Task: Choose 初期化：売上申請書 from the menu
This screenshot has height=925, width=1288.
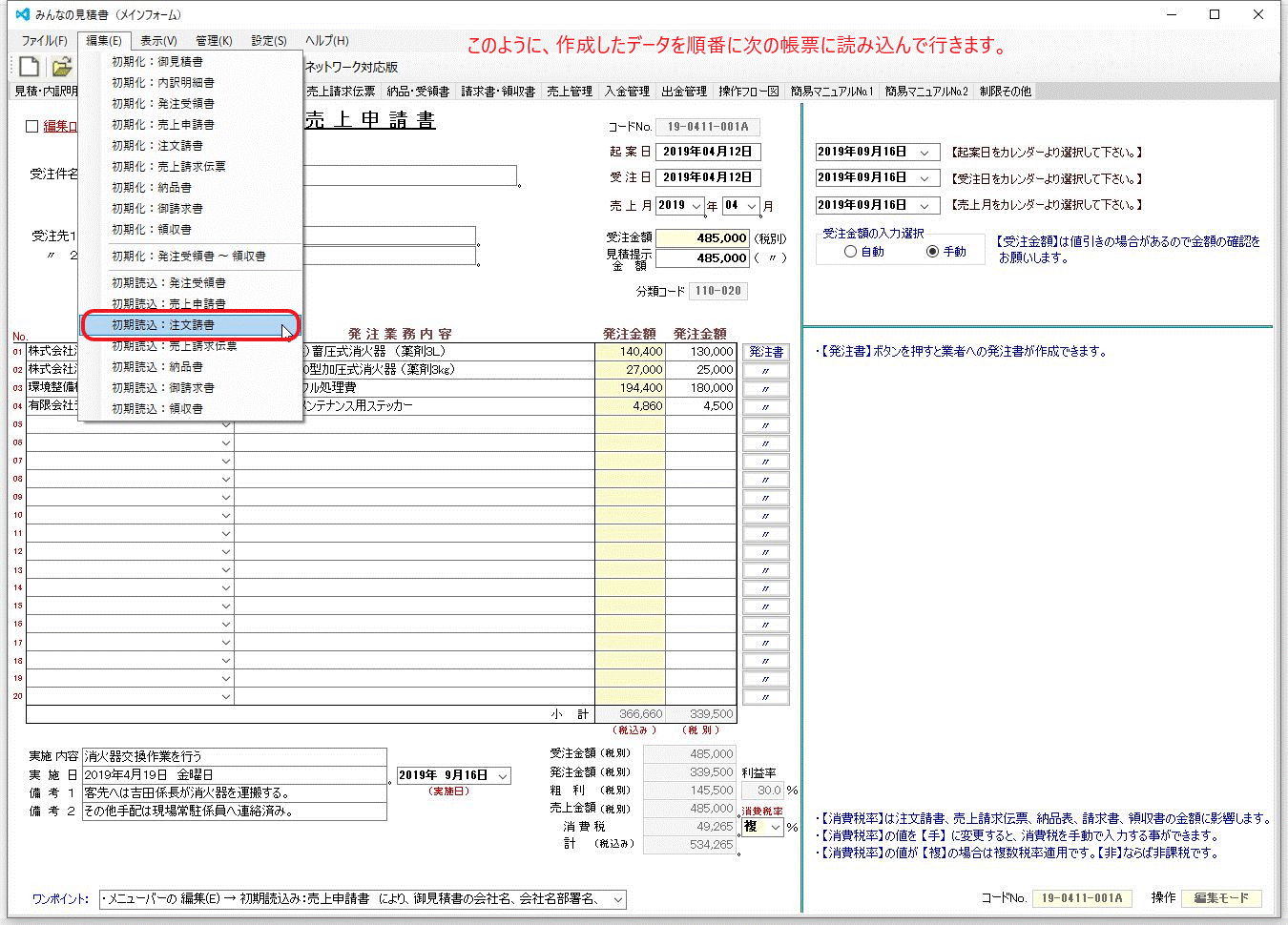Action: click(191, 125)
